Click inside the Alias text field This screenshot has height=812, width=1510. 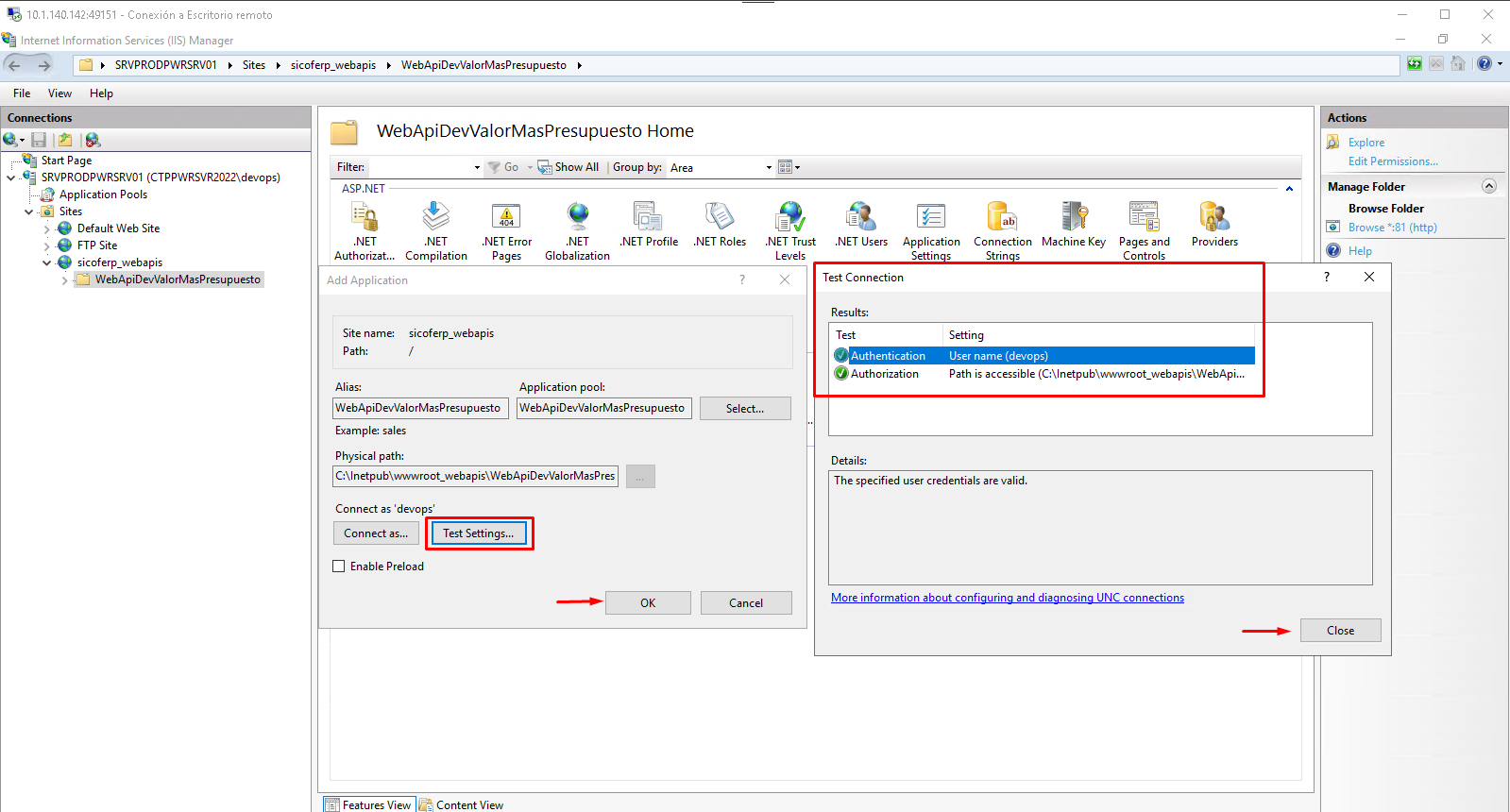[420, 408]
